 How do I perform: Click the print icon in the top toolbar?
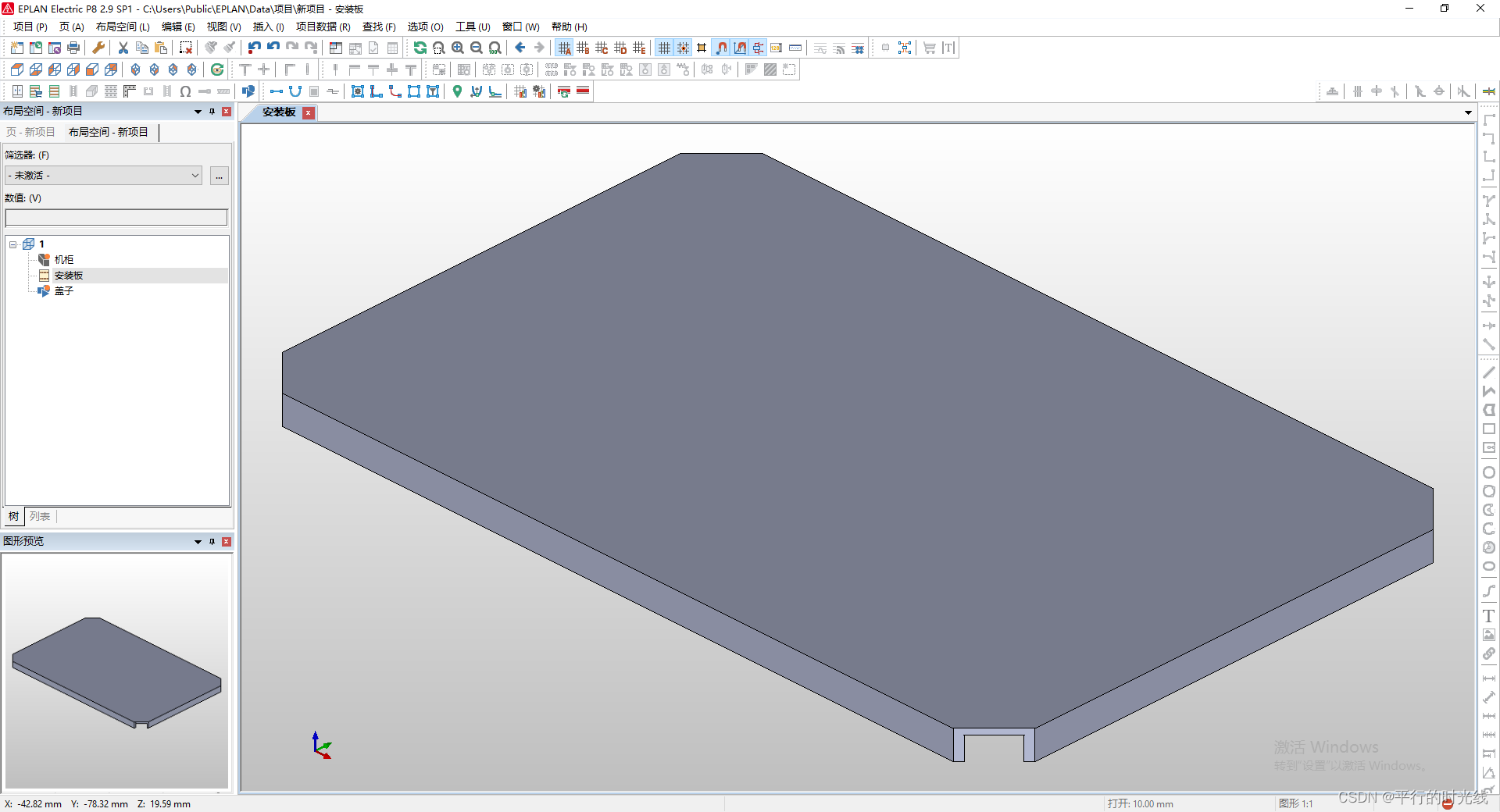(x=73, y=48)
